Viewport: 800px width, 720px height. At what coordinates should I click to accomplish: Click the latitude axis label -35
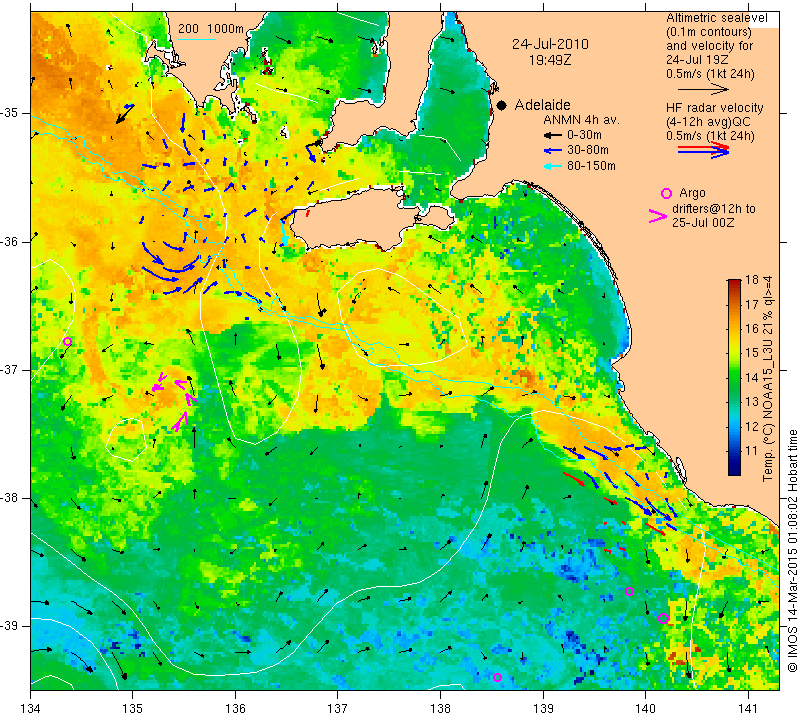tap(9, 113)
